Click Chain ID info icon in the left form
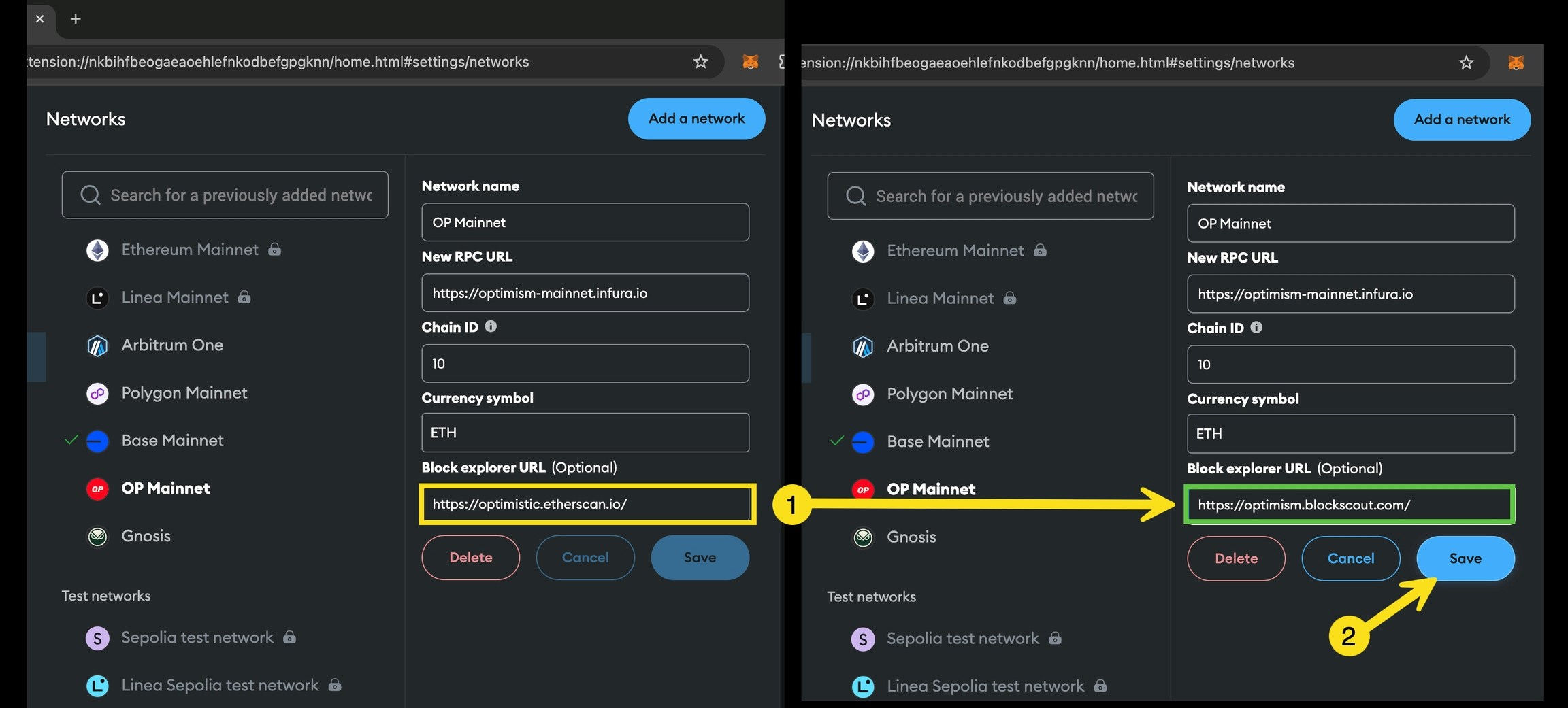The height and width of the screenshot is (708, 1568). click(x=491, y=326)
